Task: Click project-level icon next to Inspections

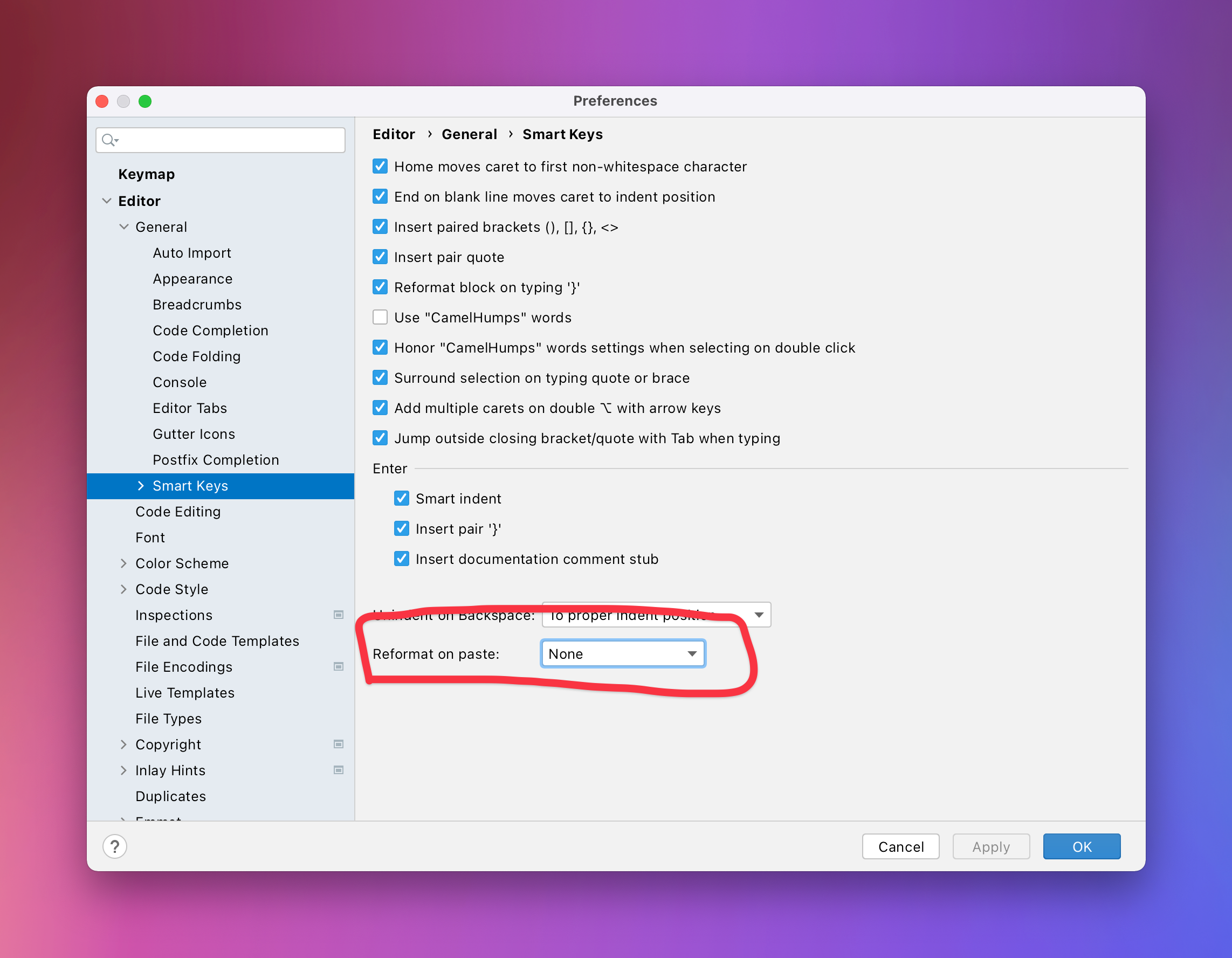Action: click(x=339, y=615)
